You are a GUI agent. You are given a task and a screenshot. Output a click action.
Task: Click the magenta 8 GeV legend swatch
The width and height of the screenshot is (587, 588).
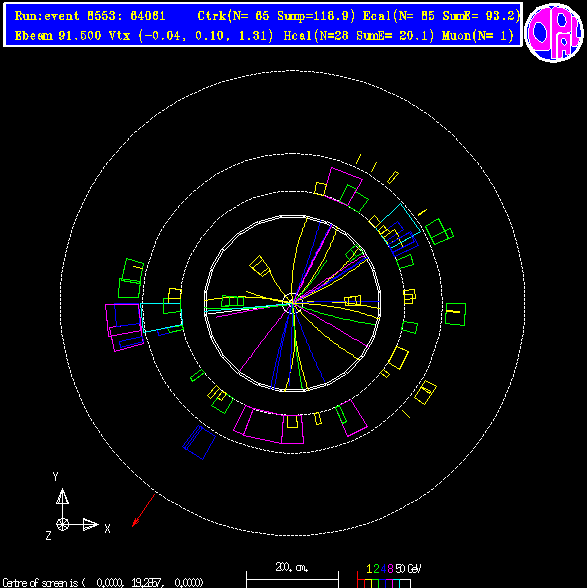click(x=389, y=584)
